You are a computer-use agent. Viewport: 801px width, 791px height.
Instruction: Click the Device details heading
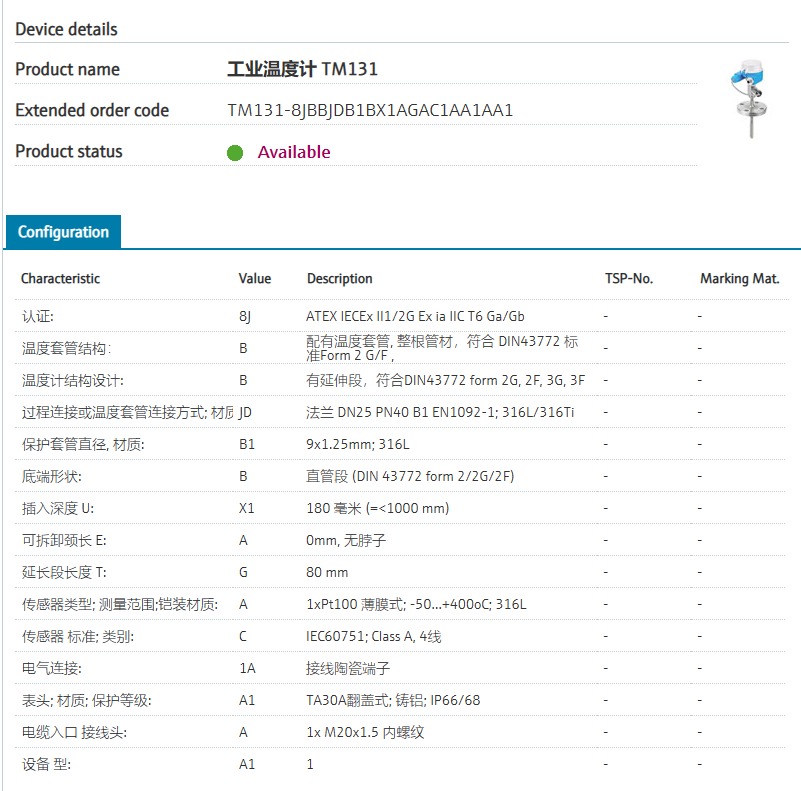coord(66,29)
